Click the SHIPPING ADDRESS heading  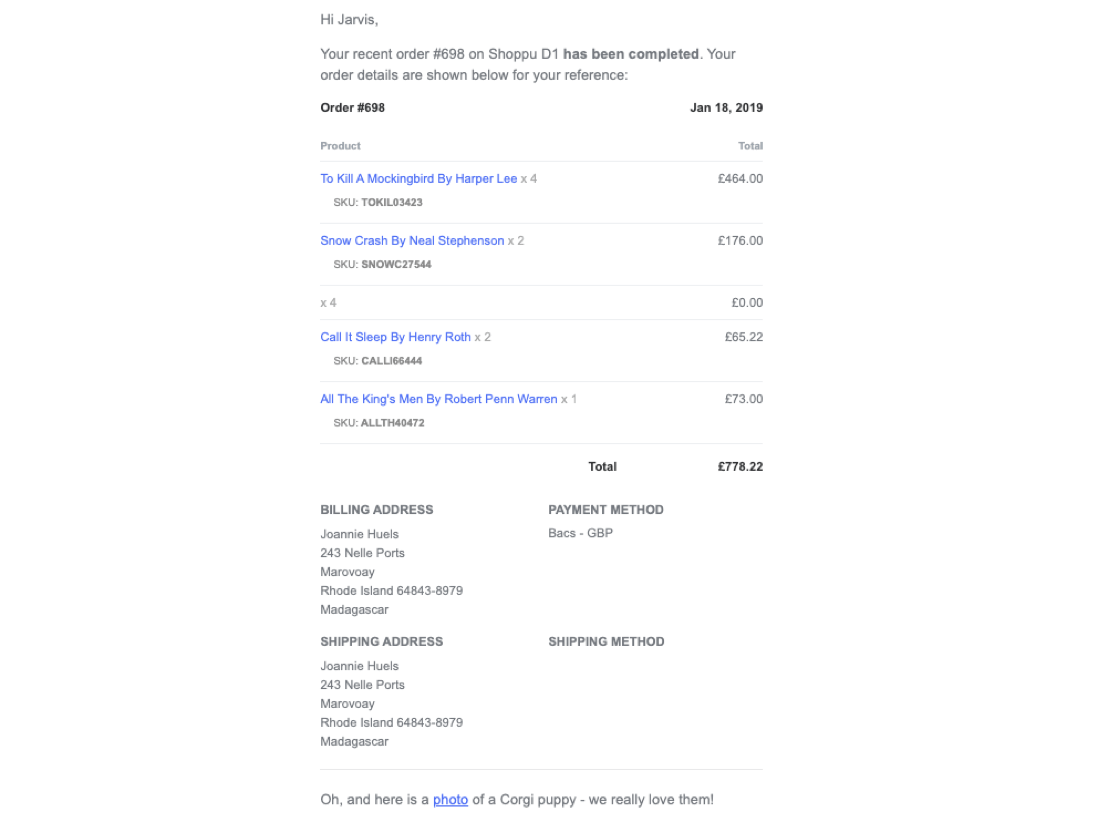tap(381, 642)
